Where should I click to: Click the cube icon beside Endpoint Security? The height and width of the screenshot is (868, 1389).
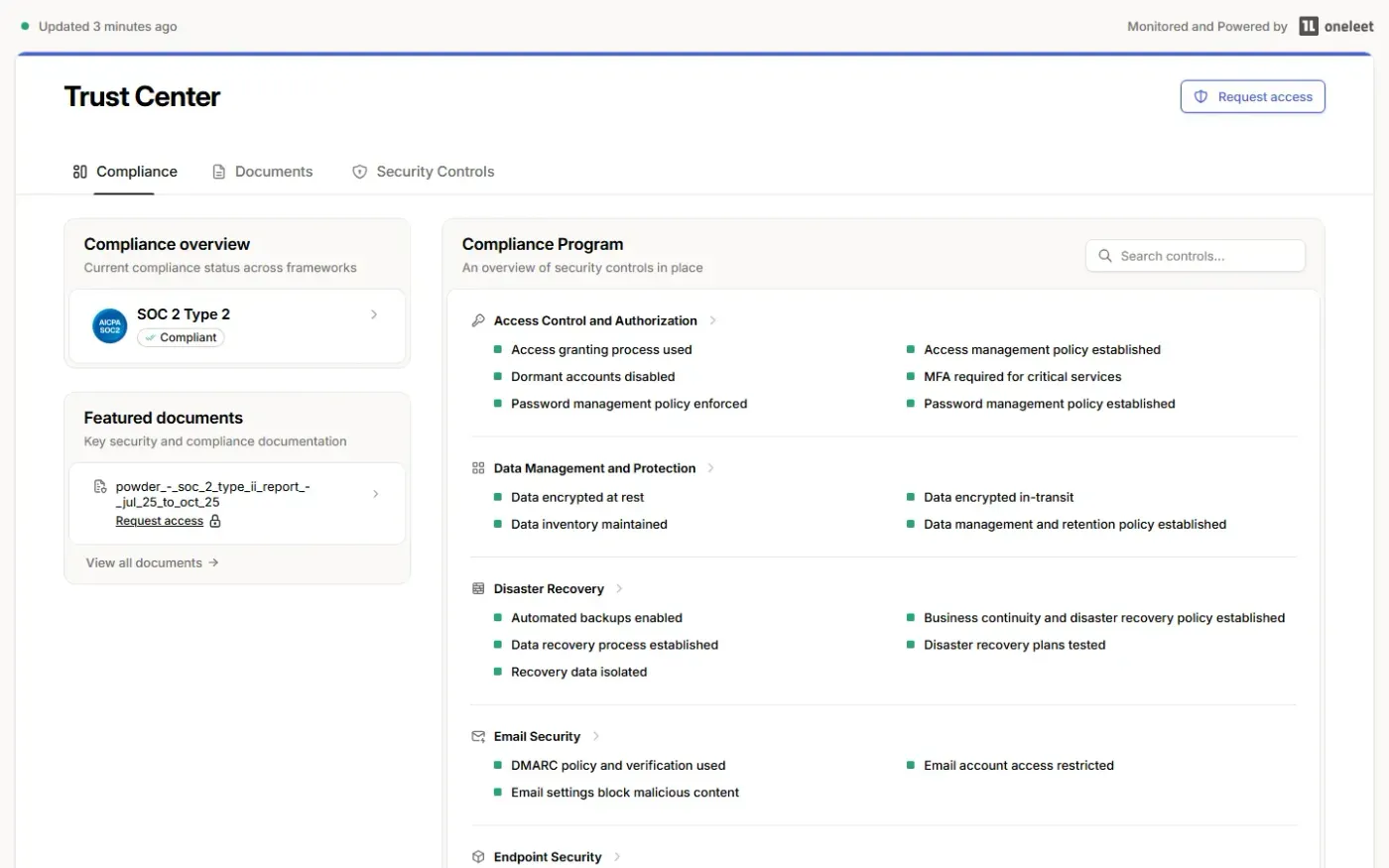[x=478, y=857]
